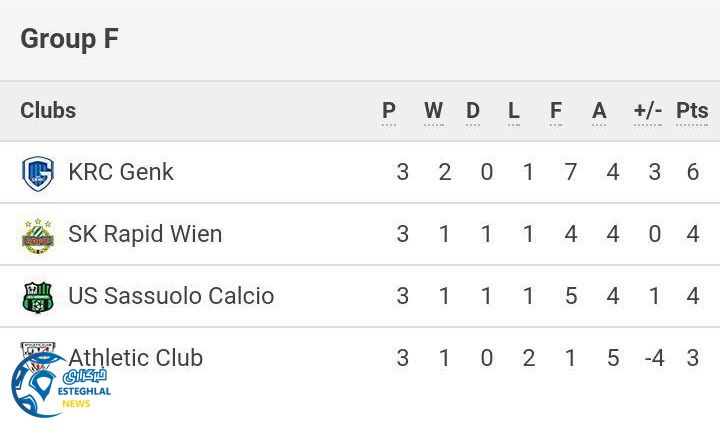Viewport: 720px width, 436px height.
Task: Click the Athletic Club crest
Action: pos(38,351)
